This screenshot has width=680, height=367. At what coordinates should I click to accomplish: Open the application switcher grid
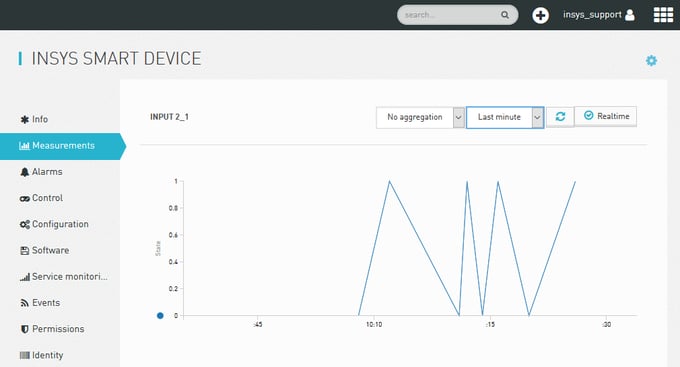[663, 15]
